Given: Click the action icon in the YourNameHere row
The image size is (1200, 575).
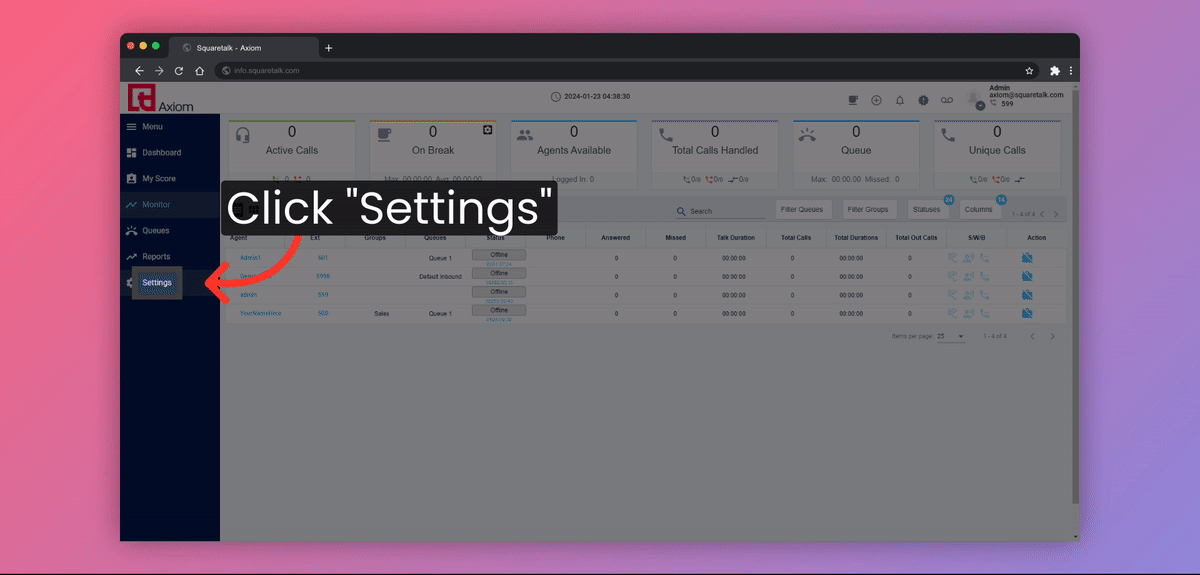Looking at the screenshot, I should tap(1027, 313).
